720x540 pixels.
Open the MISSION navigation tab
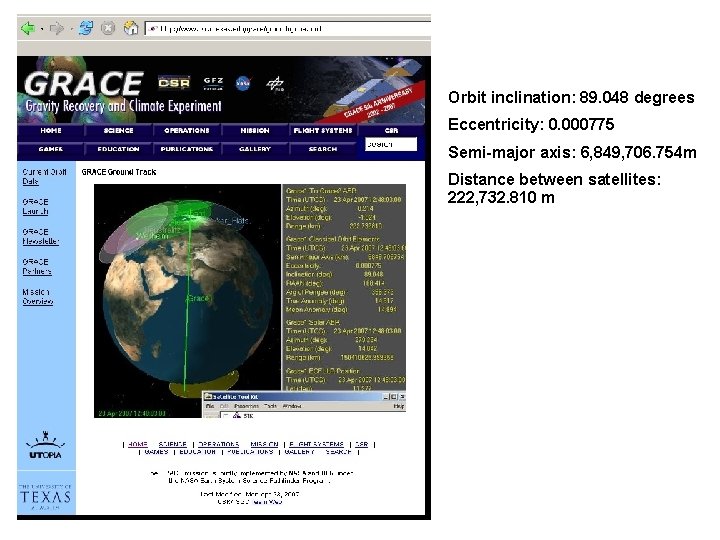(255, 131)
